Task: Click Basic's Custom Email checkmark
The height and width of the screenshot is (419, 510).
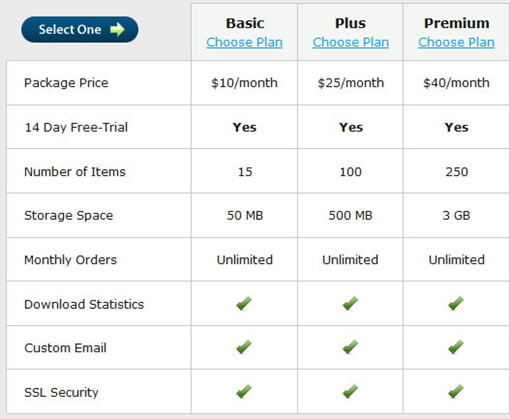Action: click(244, 347)
